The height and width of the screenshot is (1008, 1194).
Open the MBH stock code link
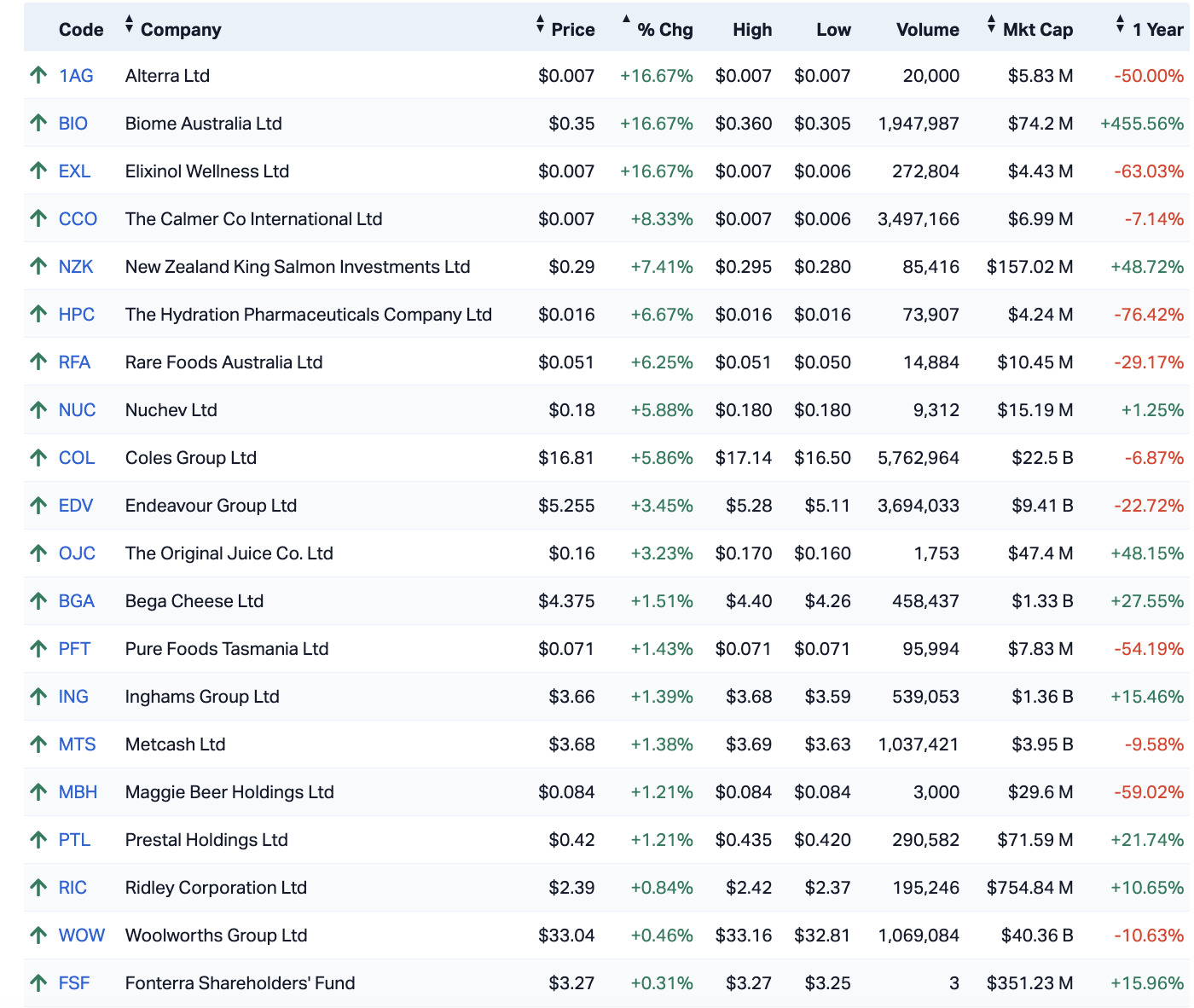click(x=78, y=791)
